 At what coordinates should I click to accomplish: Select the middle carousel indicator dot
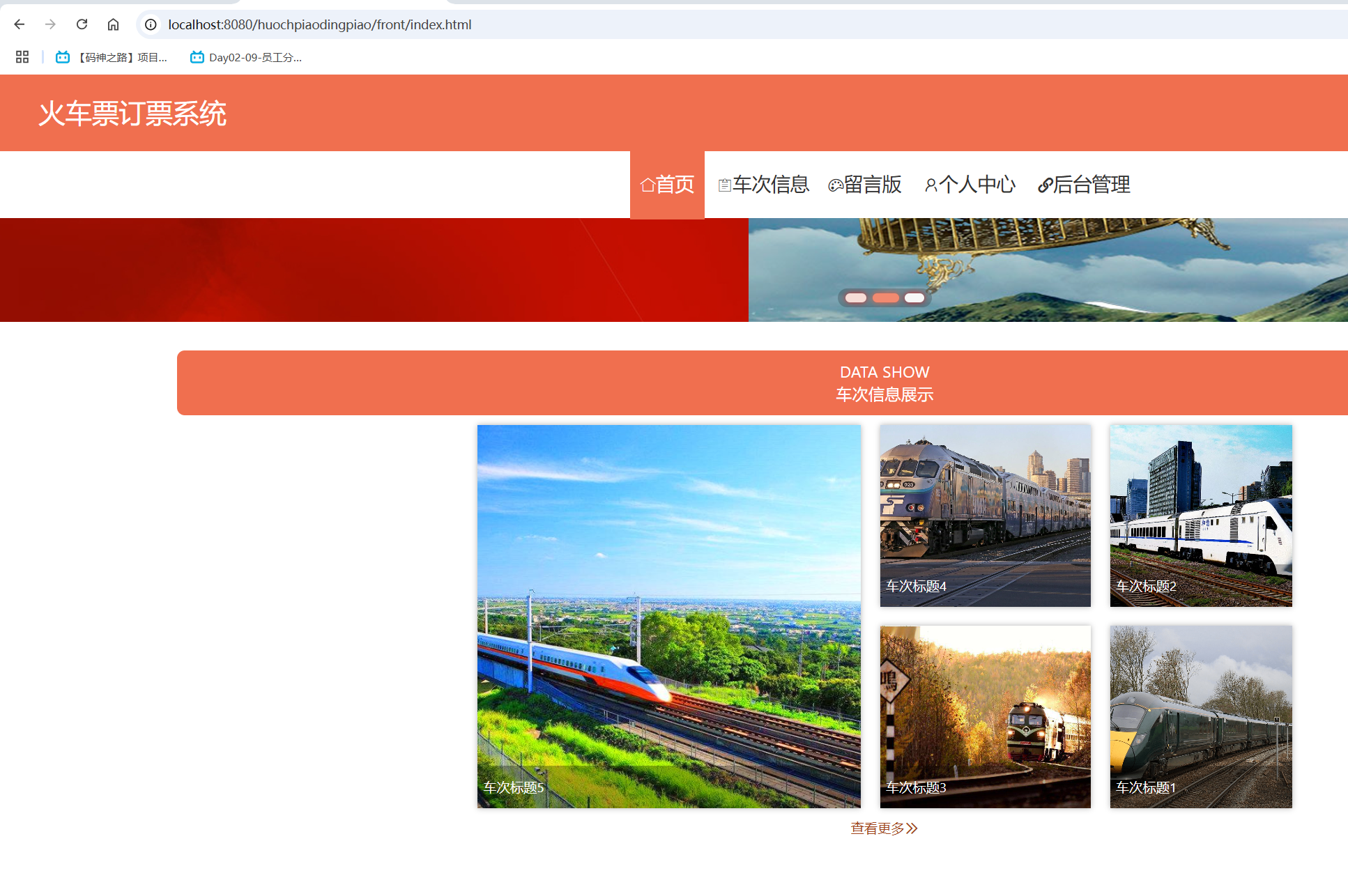point(885,298)
